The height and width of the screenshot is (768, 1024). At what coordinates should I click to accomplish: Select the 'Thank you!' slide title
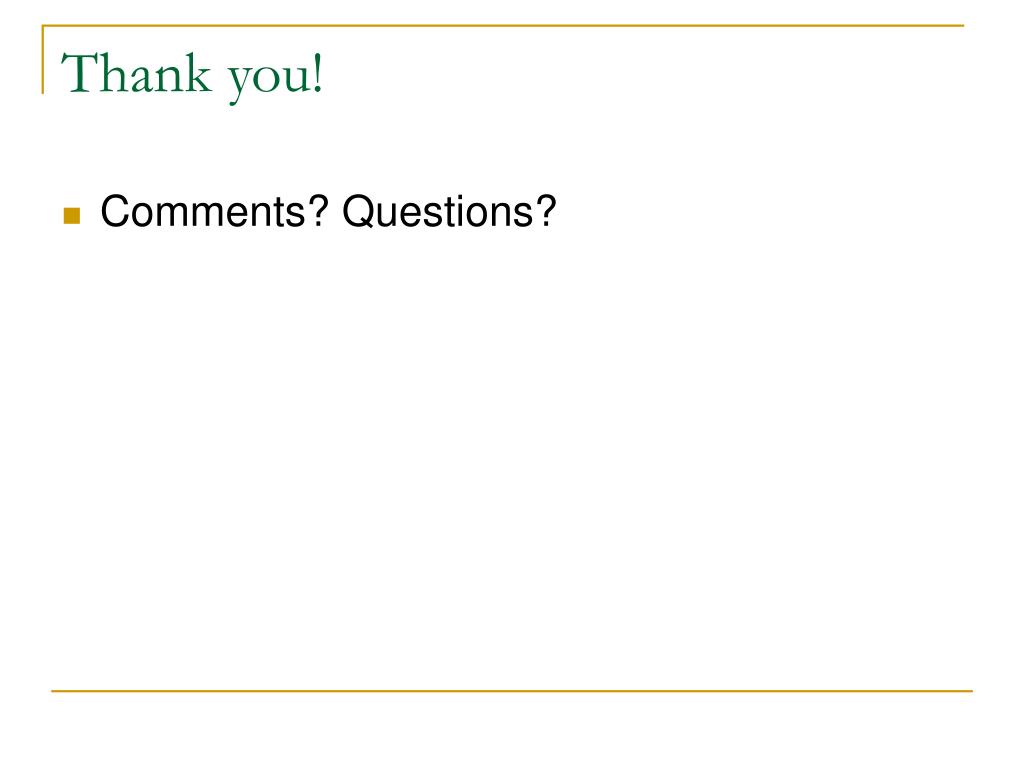point(193,76)
